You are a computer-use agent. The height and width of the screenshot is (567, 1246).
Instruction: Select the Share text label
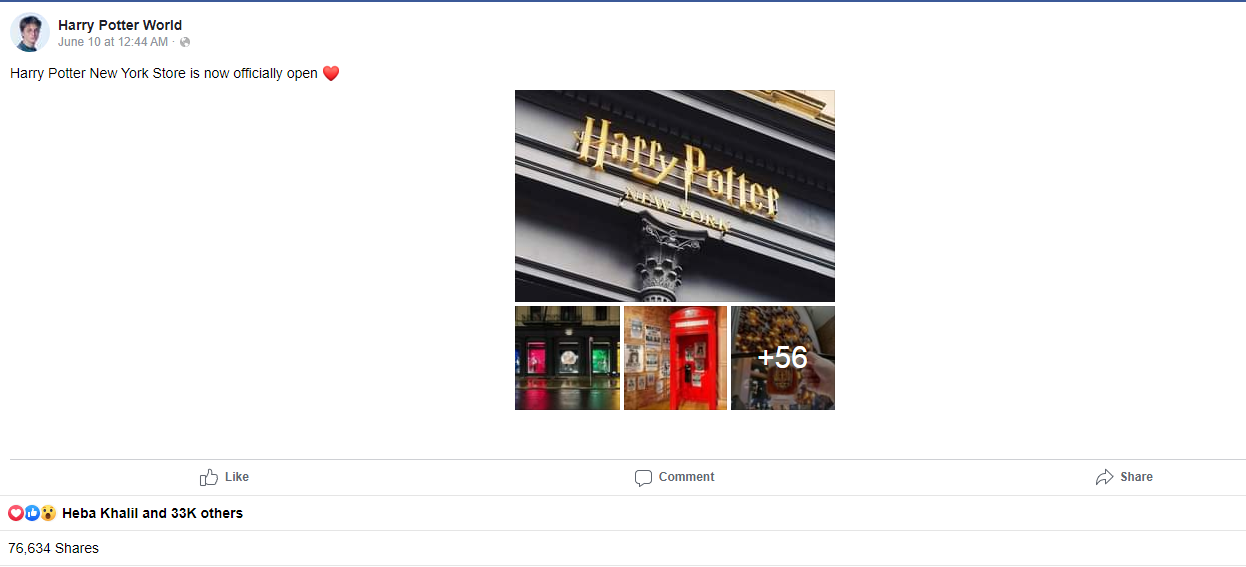click(1136, 477)
